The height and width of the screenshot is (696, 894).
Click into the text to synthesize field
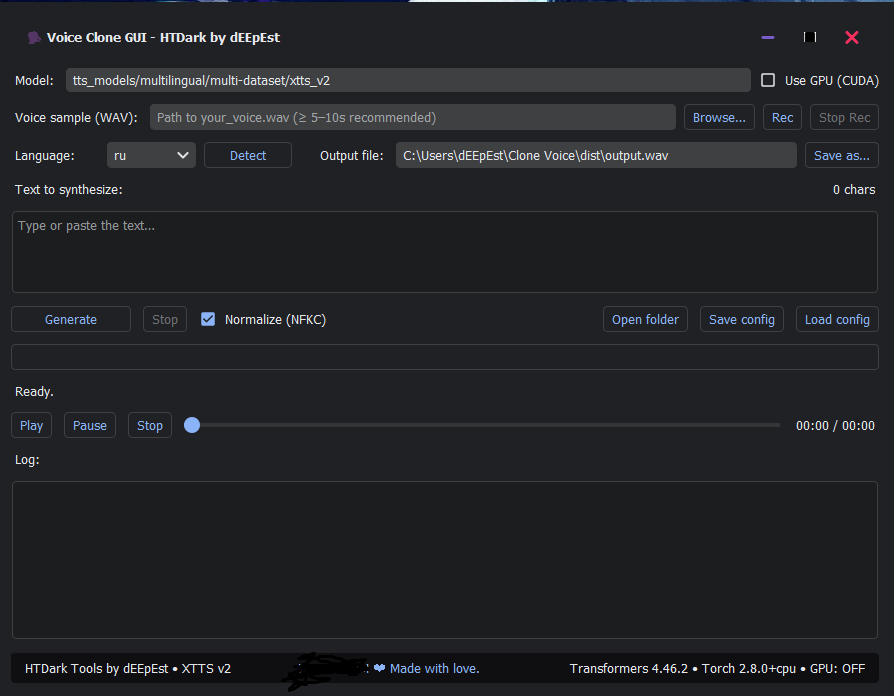pos(444,252)
